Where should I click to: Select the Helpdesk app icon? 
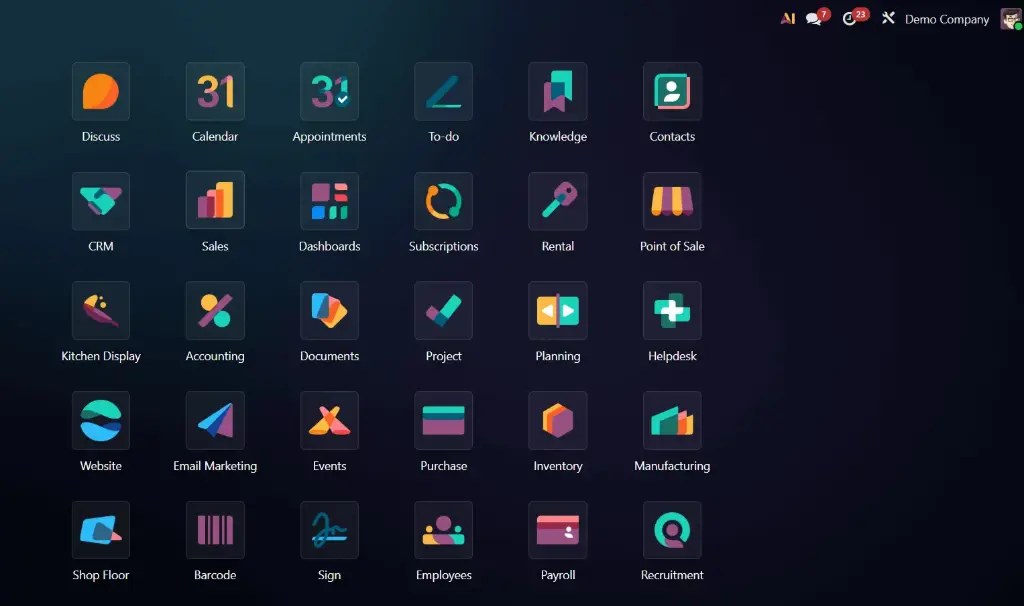tap(672, 311)
